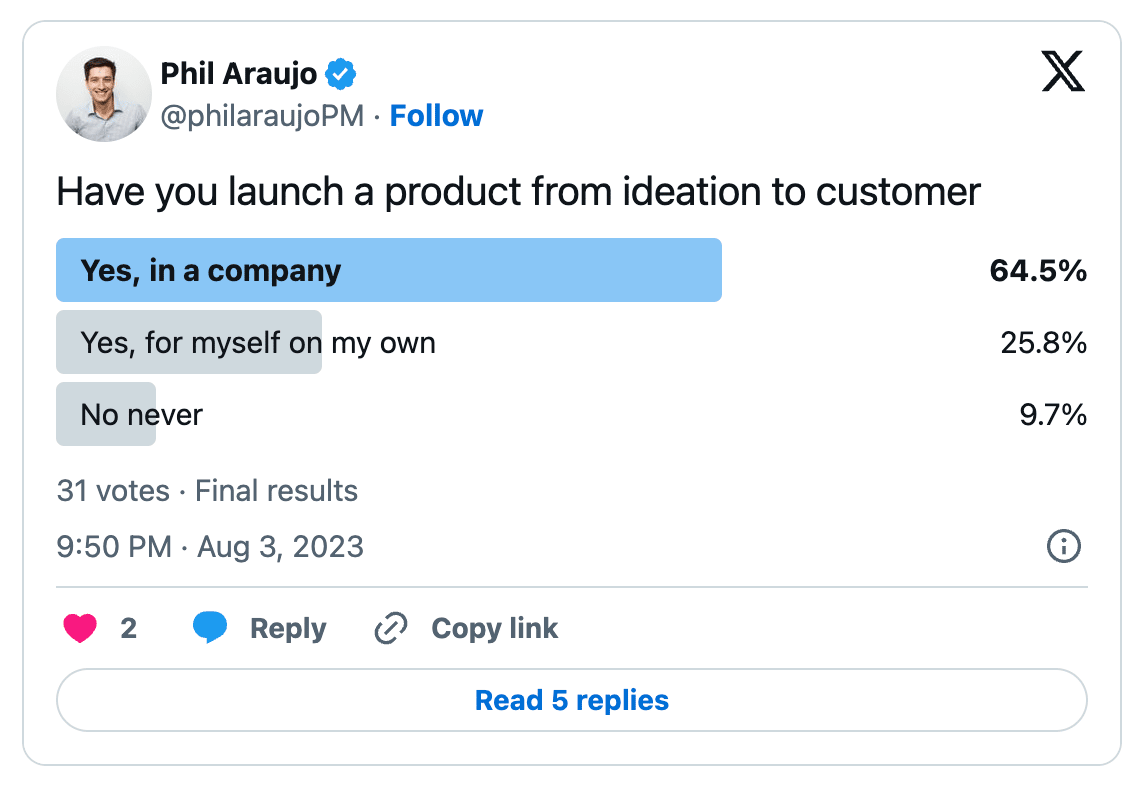Click the tweet text about launching a product
This screenshot has height=788, width=1140.
[518, 193]
